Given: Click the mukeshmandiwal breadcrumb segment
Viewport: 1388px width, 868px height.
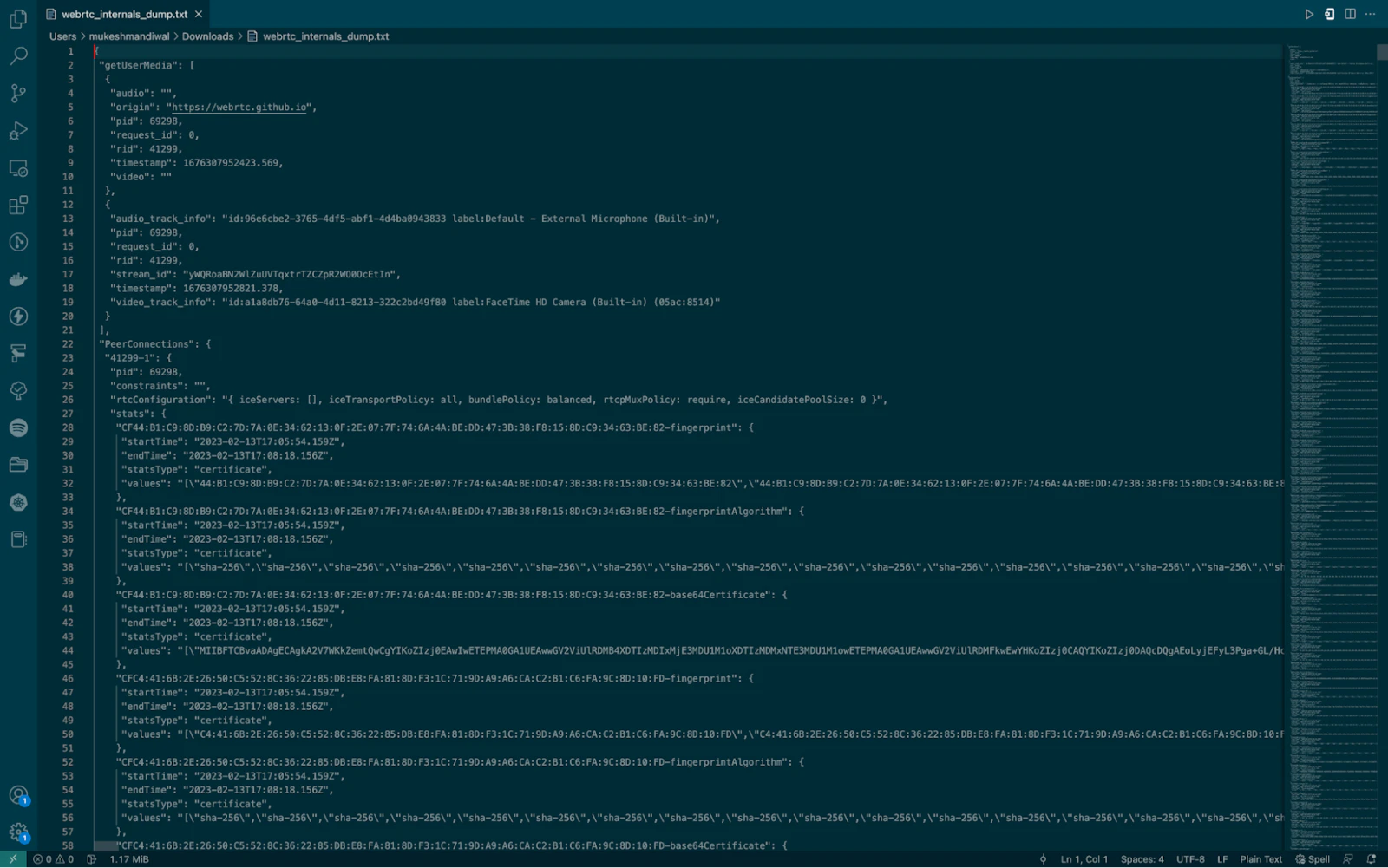Looking at the screenshot, I should pos(129,36).
